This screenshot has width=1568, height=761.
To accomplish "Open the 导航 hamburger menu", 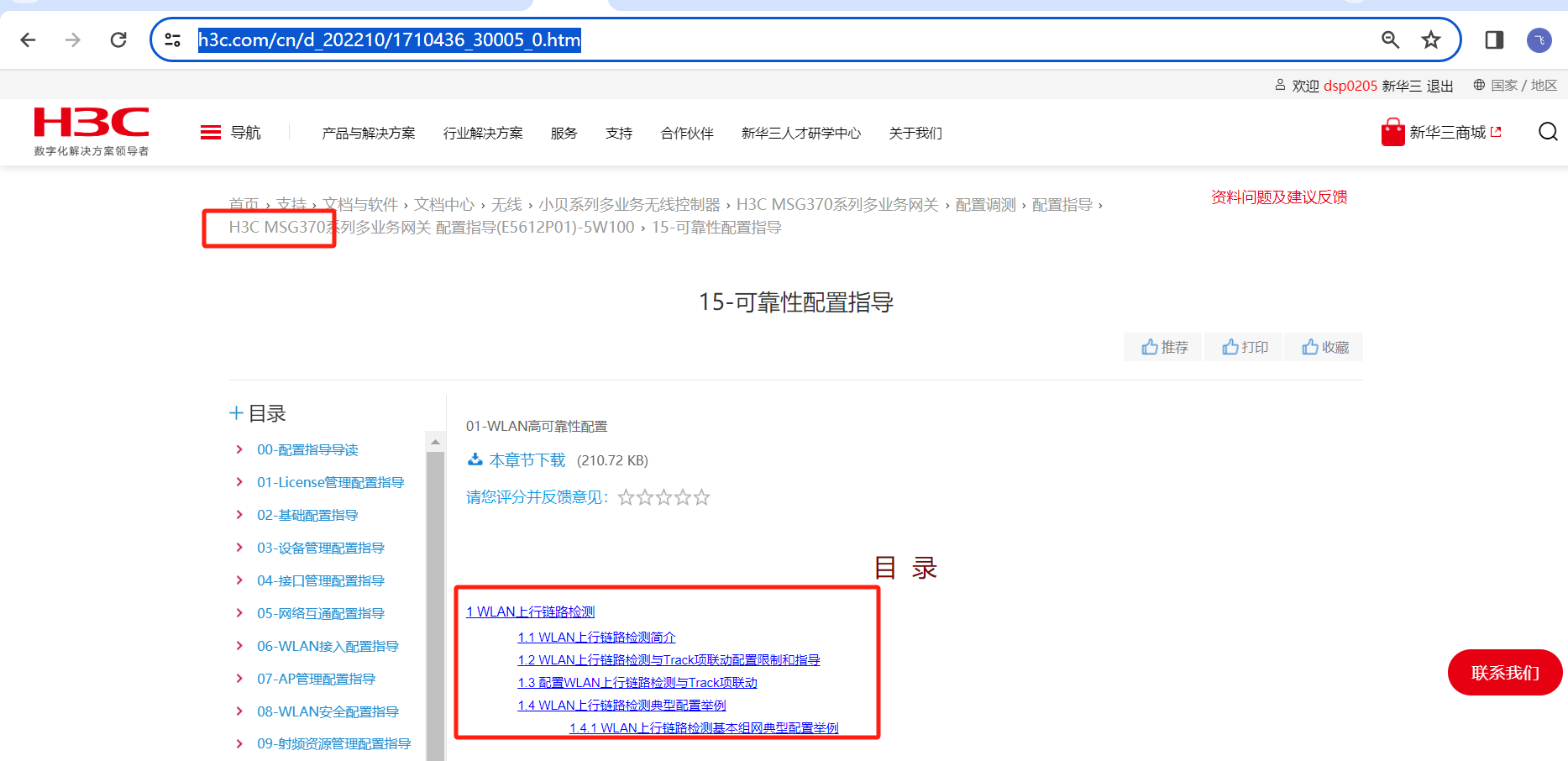I will point(211,133).
